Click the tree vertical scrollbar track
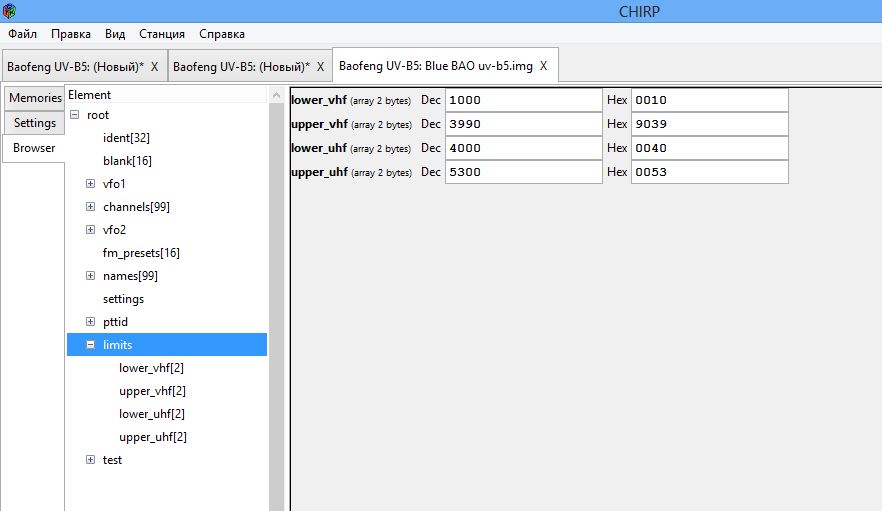The image size is (882, 511). point(276,307)
